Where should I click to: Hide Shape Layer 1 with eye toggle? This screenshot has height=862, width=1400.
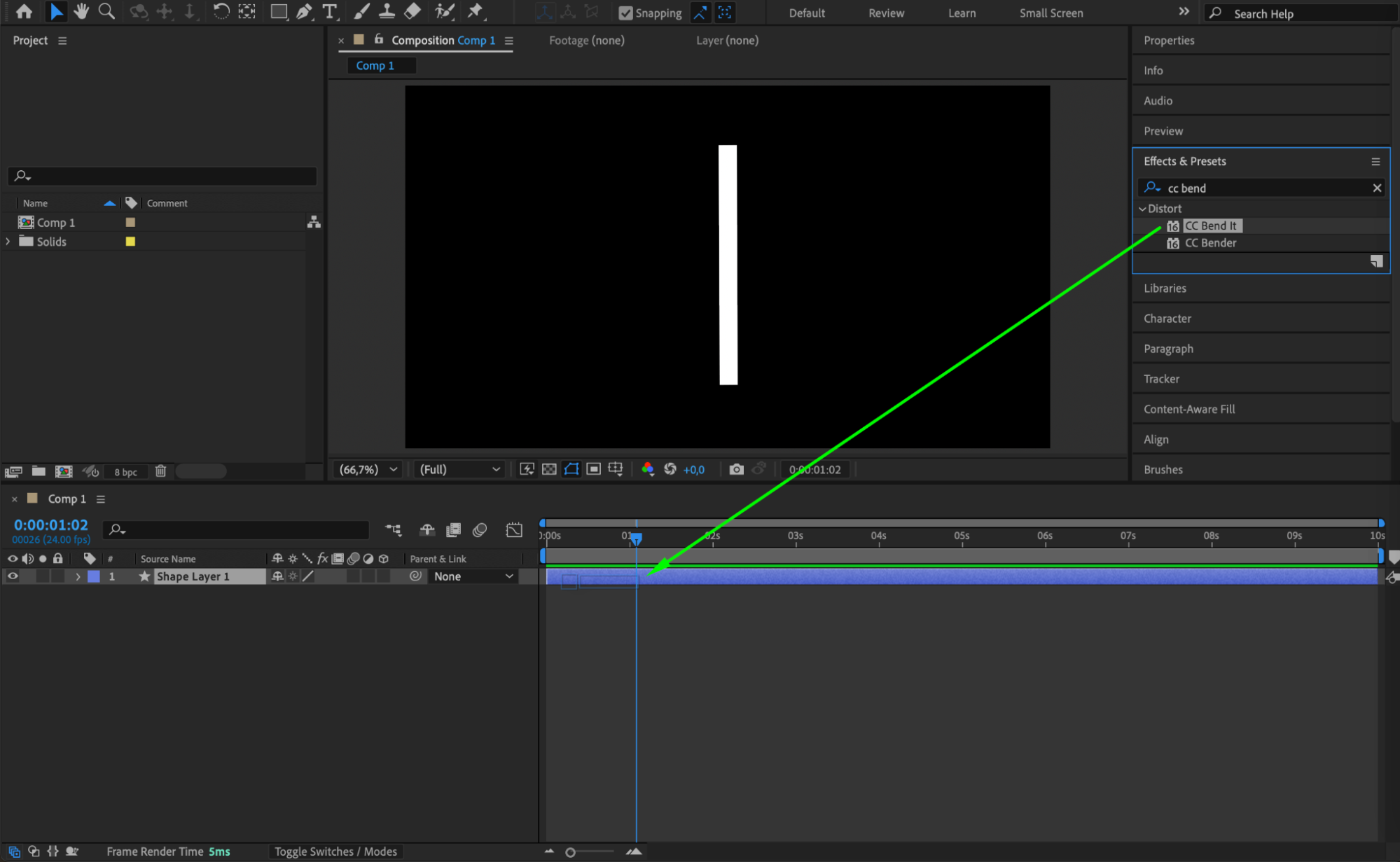[13, 576]
